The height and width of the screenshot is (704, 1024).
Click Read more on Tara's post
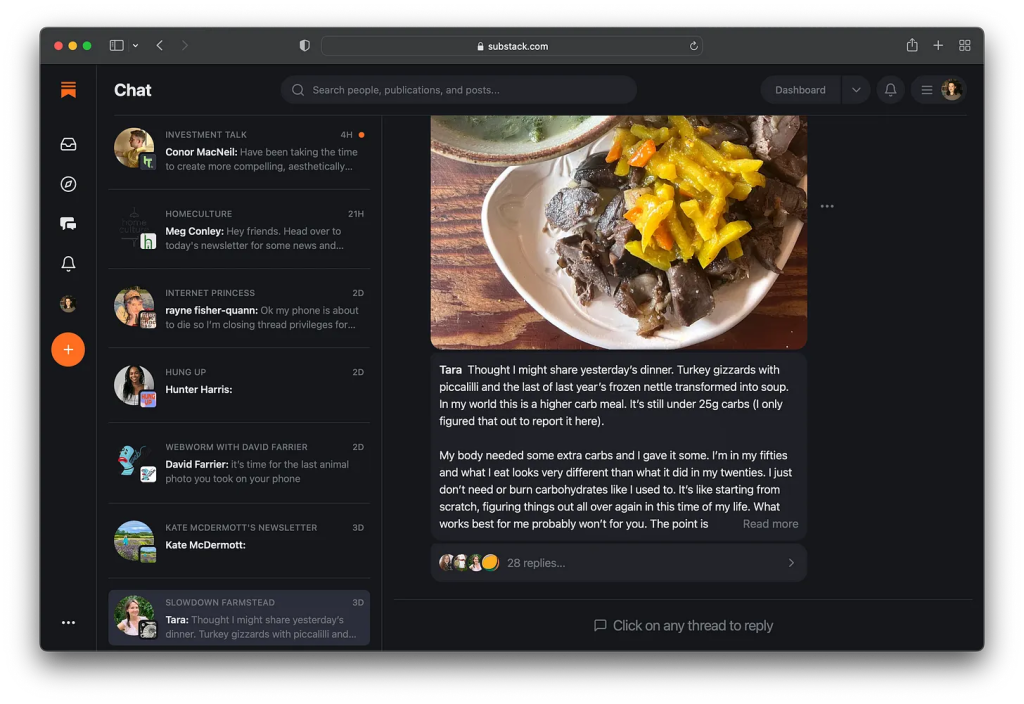[770, 523]
